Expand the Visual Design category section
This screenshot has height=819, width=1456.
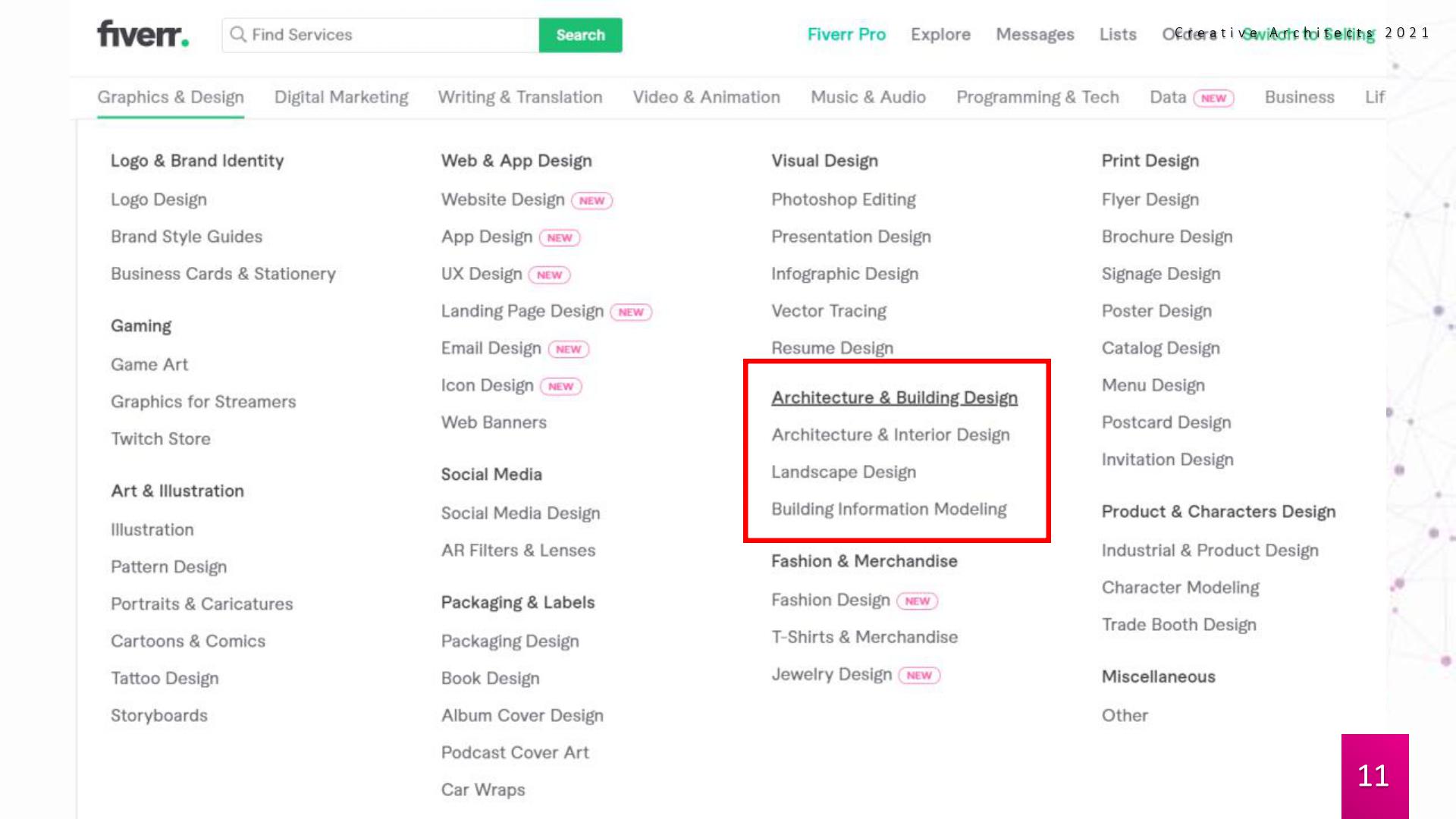coord(826,160)
